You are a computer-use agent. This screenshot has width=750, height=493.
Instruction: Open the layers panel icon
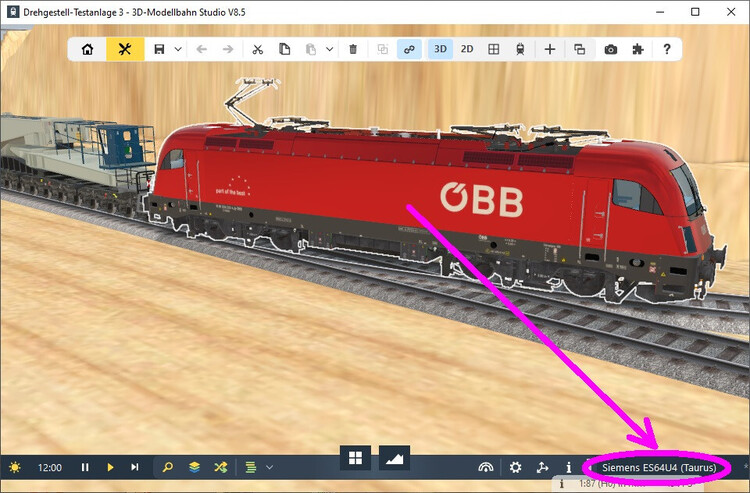194,467
